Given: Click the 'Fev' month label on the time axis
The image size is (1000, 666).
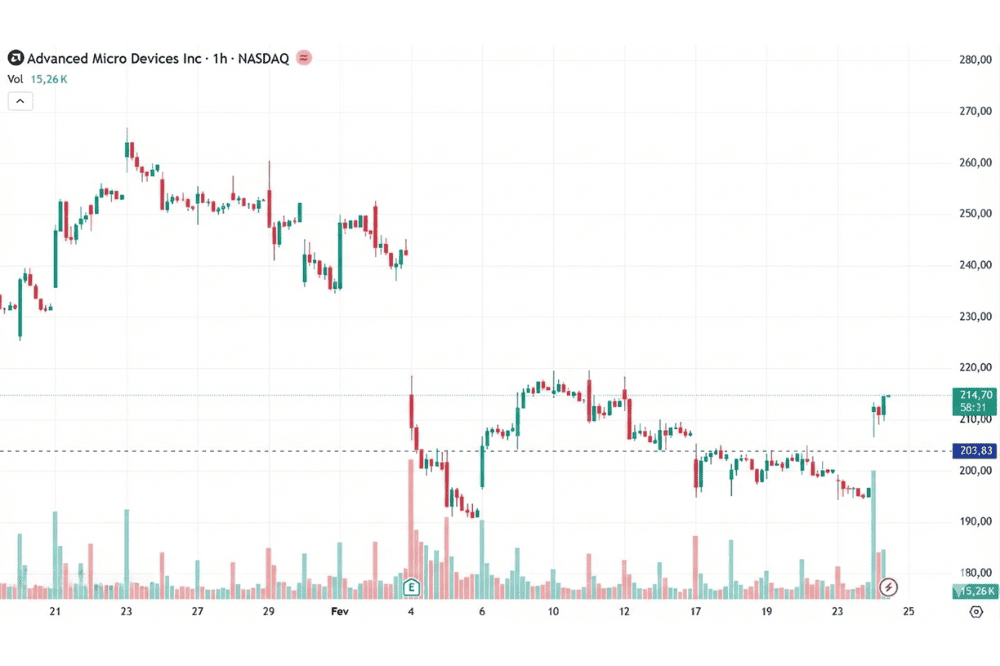Looking at the screenshot, I should point(340,611).
